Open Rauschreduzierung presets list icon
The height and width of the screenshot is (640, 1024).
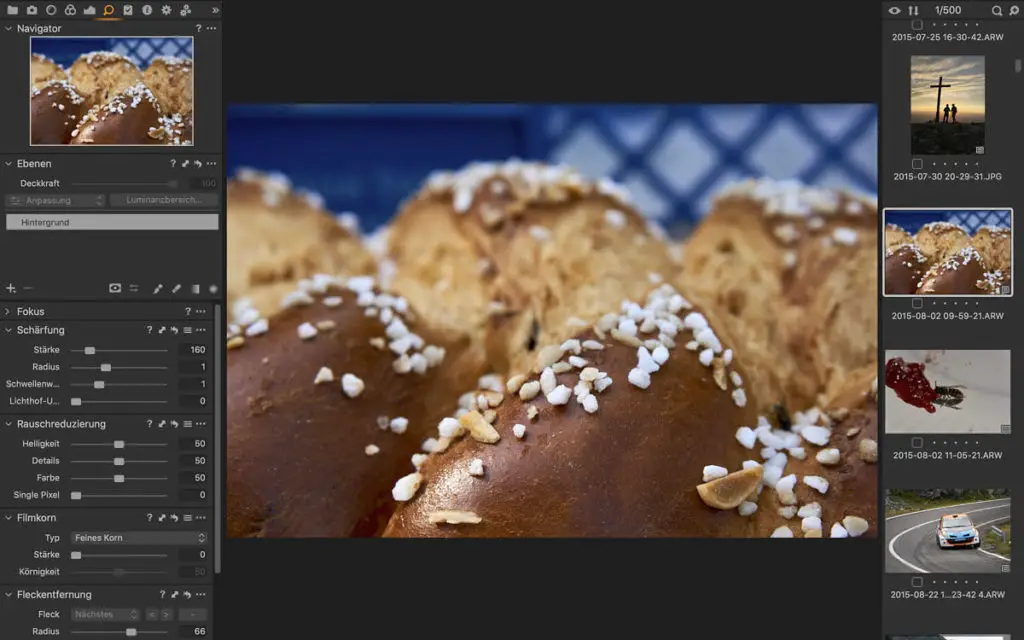tap(187, 424)
